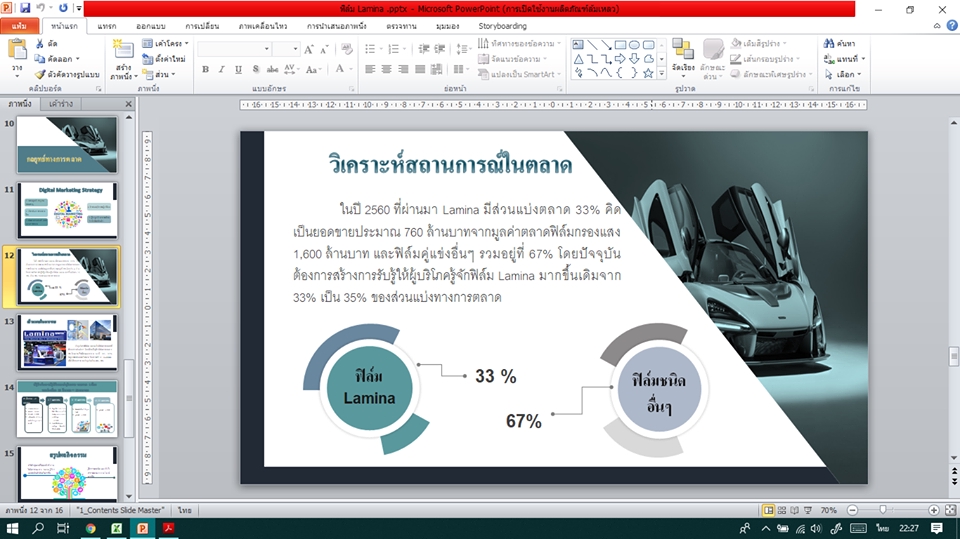Click the Paste clipboard icon

[x=17, y=50]
